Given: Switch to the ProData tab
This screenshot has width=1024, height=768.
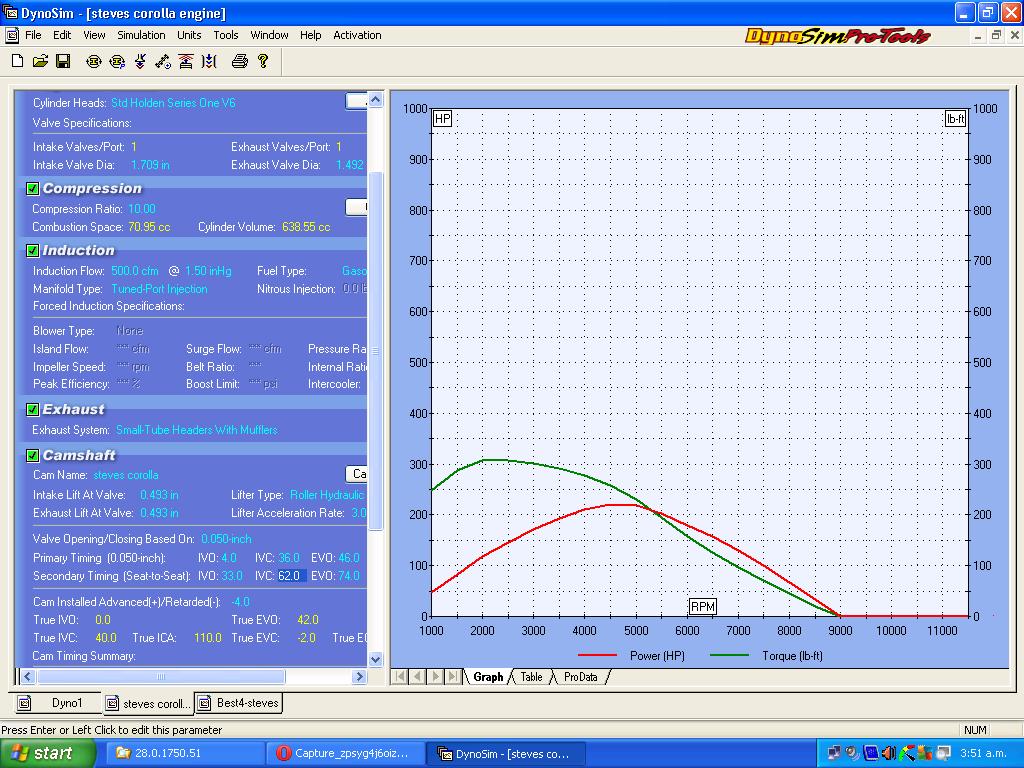Looking at the screenshot, I should click(581, 677).
